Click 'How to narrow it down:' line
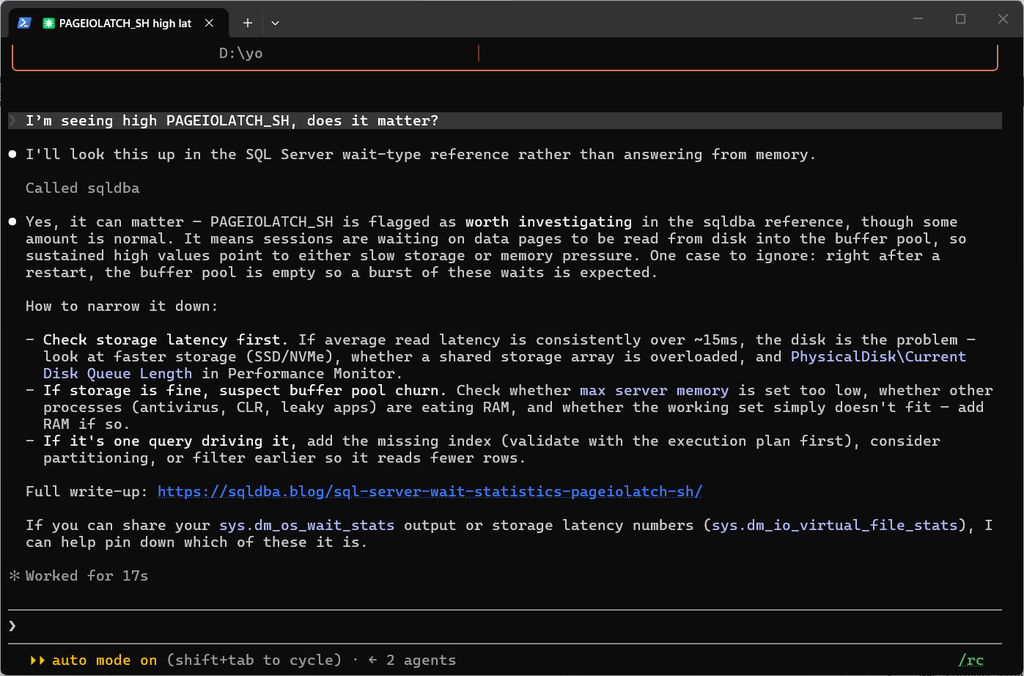 coord(121,306)
